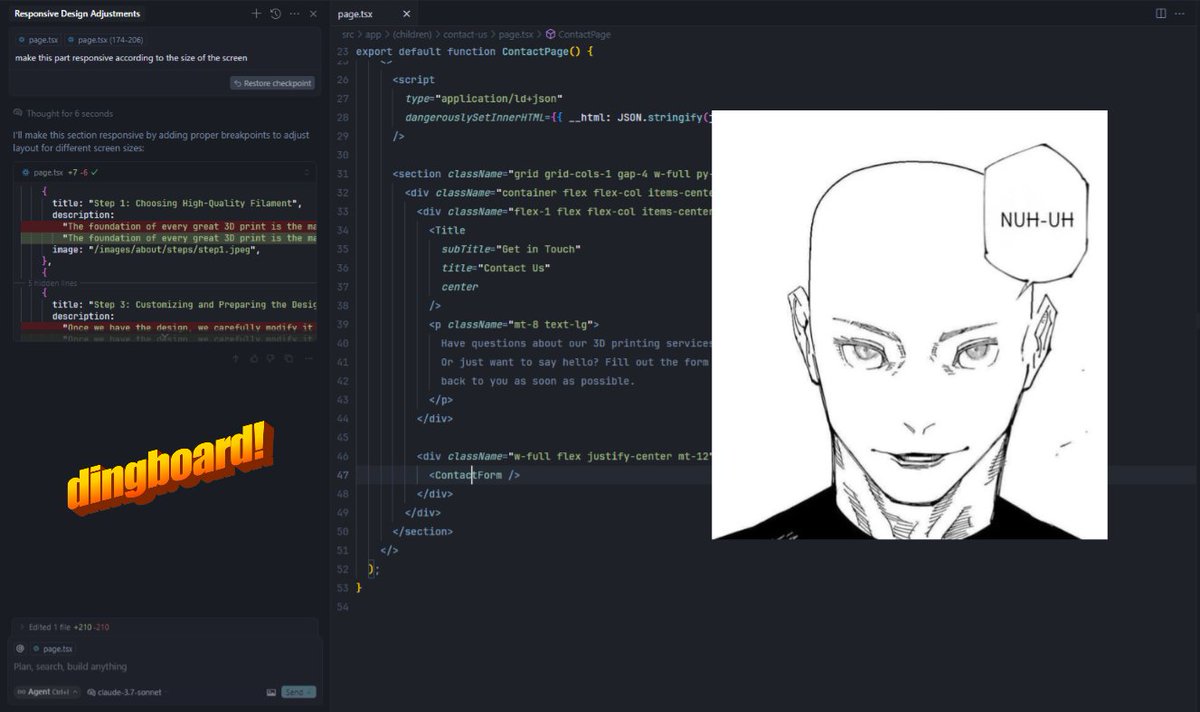Expand the '5 hidden lines' in diff

pyautogui.click(x=54, y=283)
